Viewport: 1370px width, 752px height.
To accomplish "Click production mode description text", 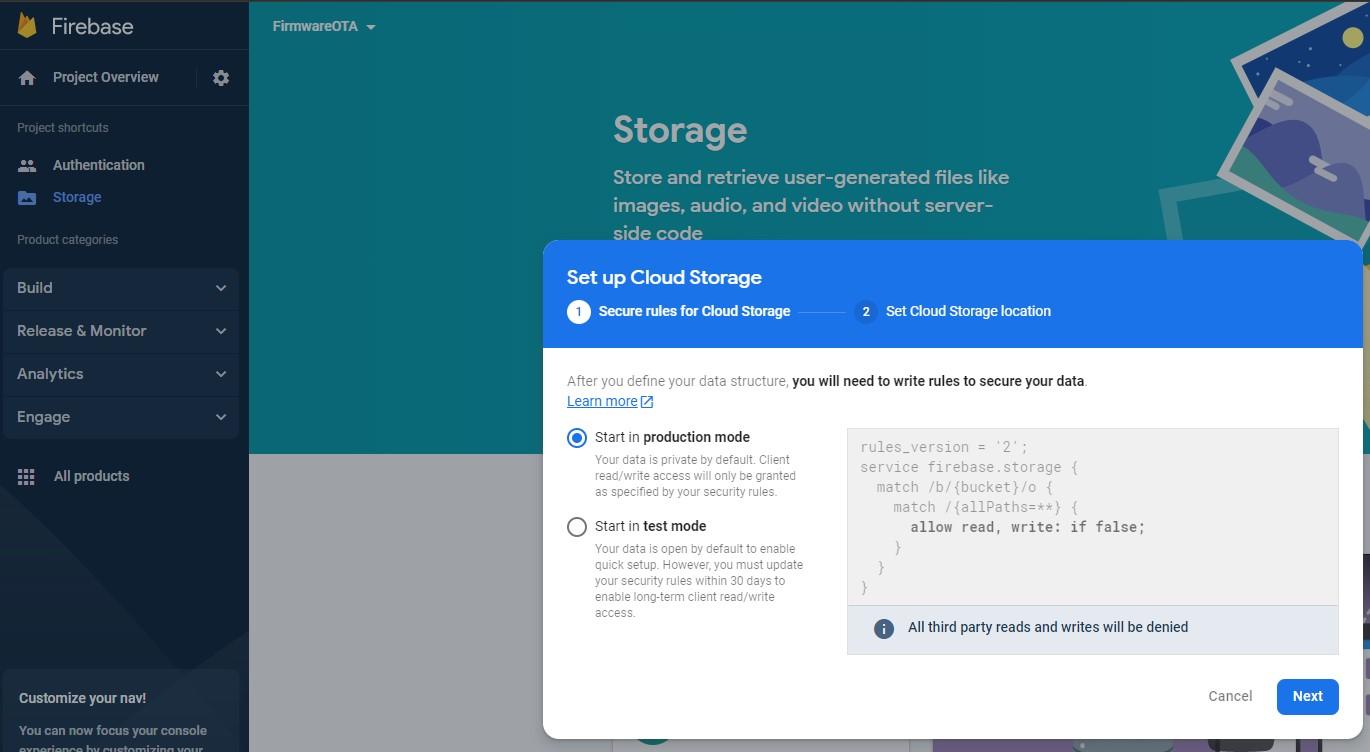I will tap(695, 476).
